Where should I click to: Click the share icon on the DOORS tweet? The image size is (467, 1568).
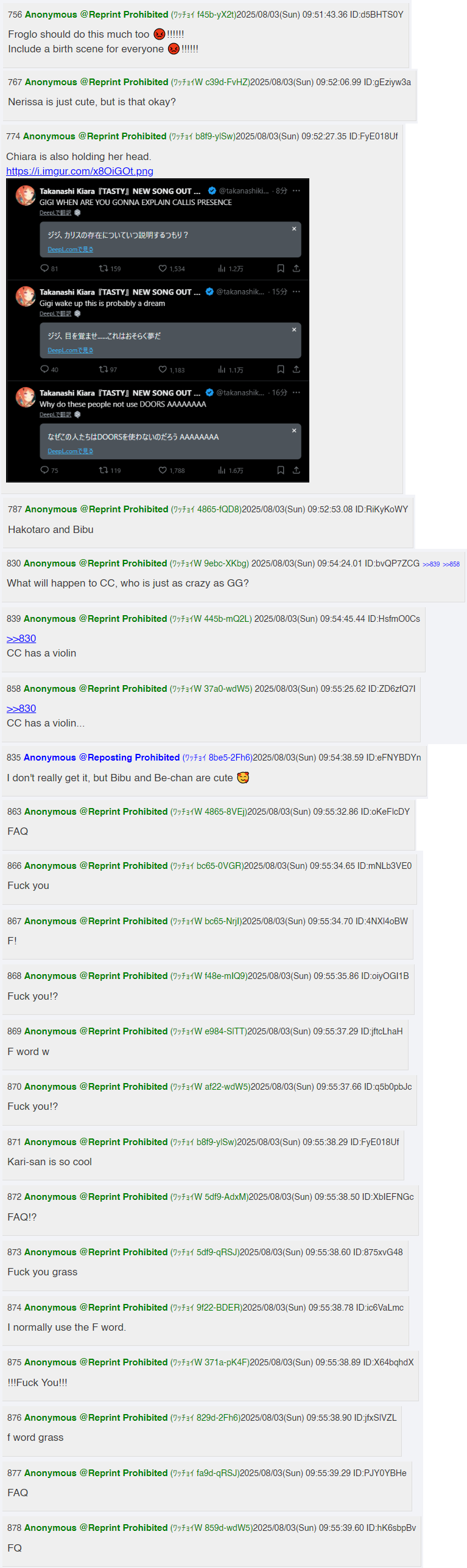tap(297, 470)
